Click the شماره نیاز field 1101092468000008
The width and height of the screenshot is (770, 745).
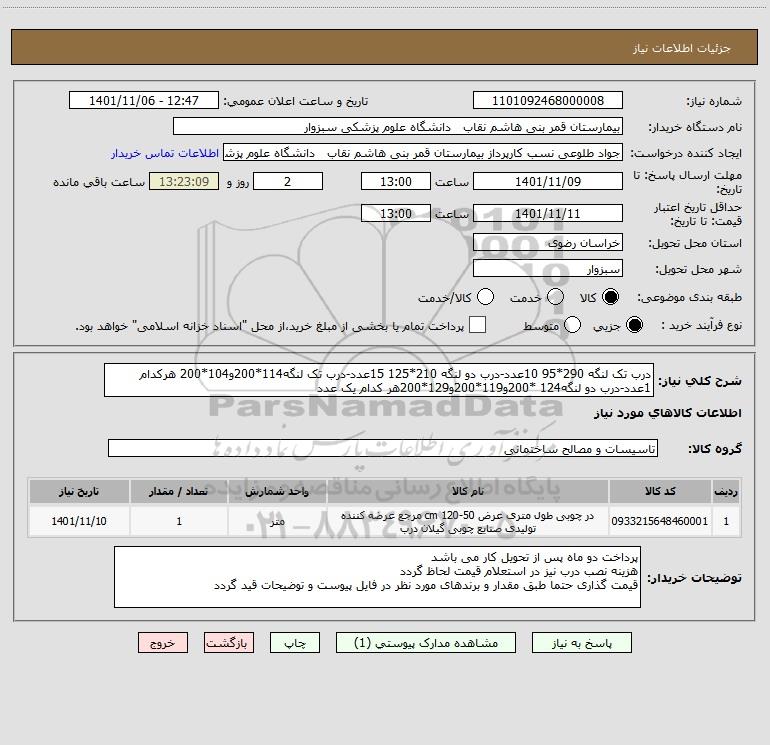coord(548,100)
